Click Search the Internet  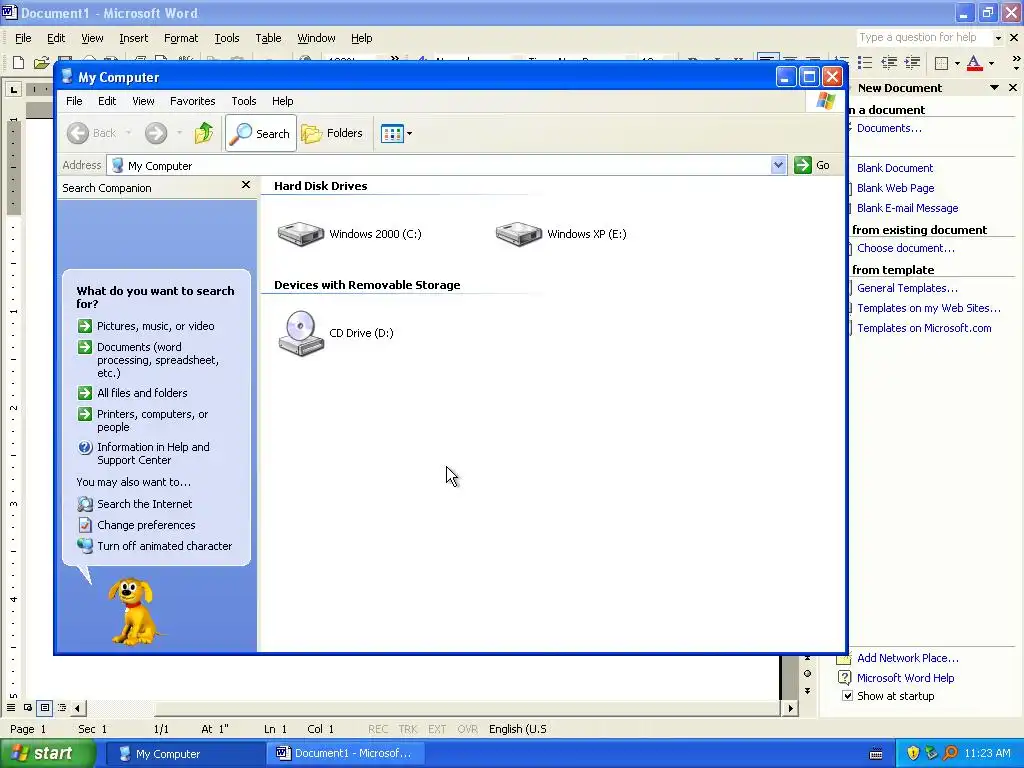pyautogui.click(x=144, y=504)
